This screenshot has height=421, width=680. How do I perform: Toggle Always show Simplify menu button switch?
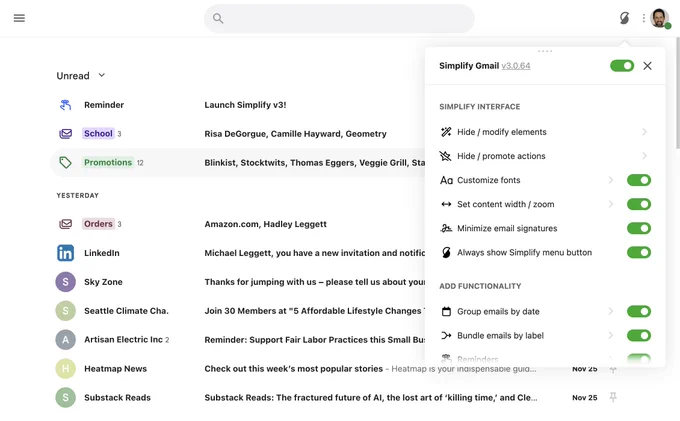tap(639, 252)
